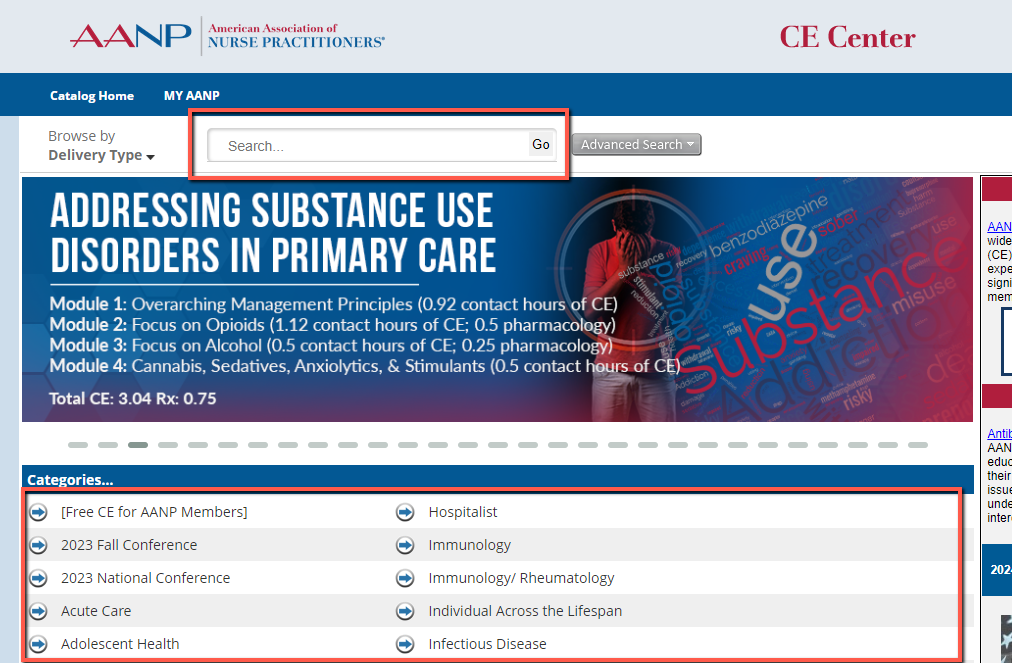1012x663 pixels.
Task: Jump to the last carousel slide indicator
Action: click(917, 445)
